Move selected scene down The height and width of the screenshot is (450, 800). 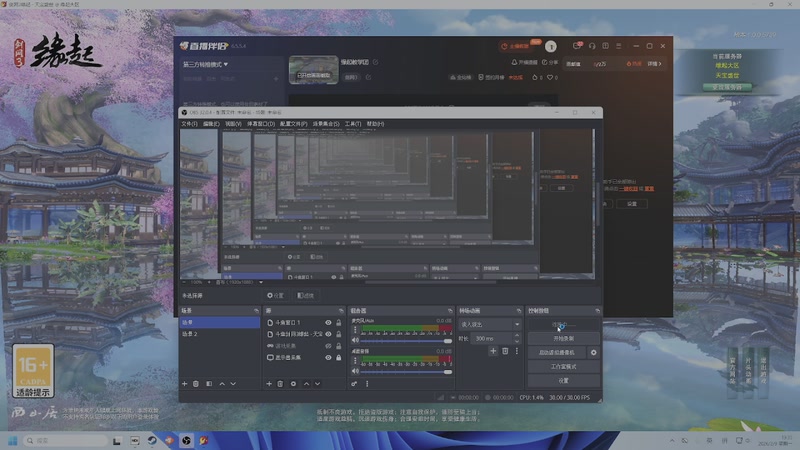(x=233, y=384)
